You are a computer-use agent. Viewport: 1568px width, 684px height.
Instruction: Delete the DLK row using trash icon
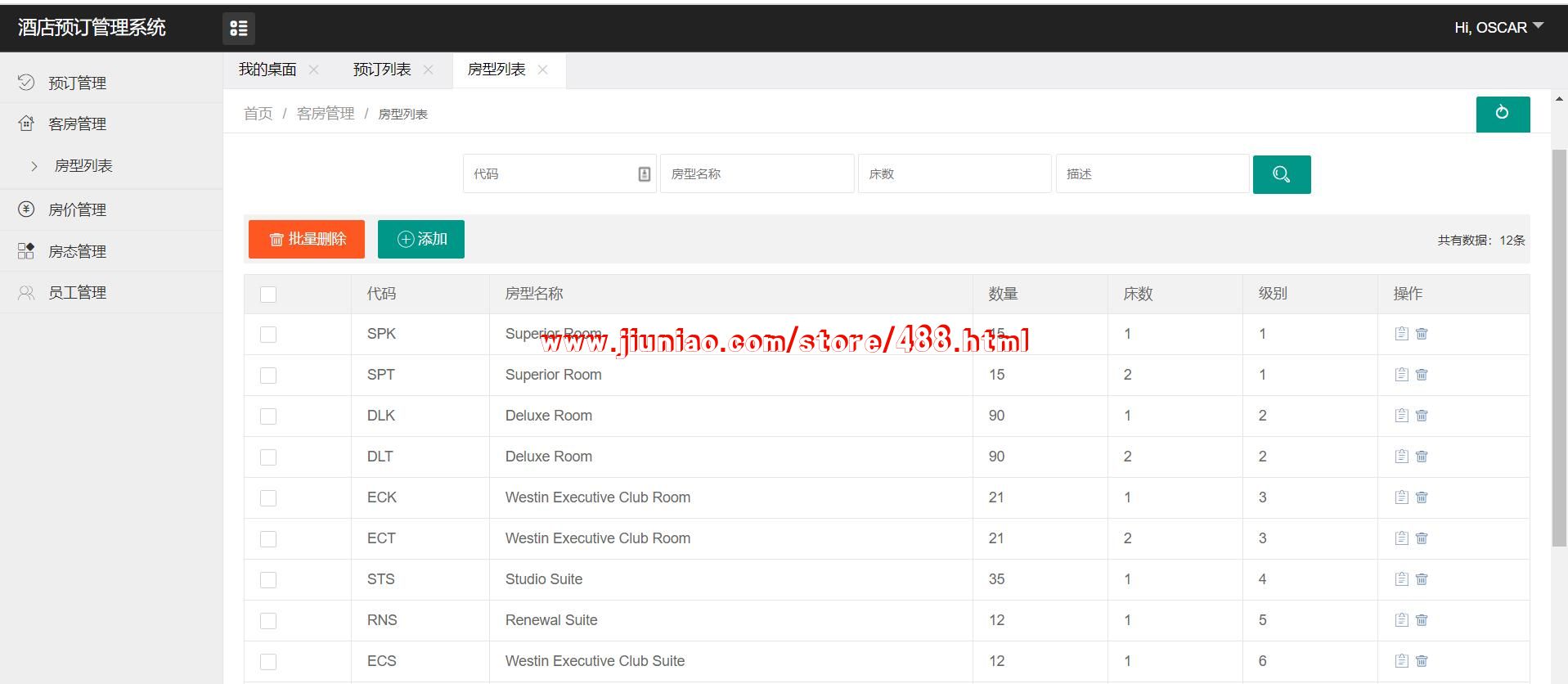[x=1422, y=416]
